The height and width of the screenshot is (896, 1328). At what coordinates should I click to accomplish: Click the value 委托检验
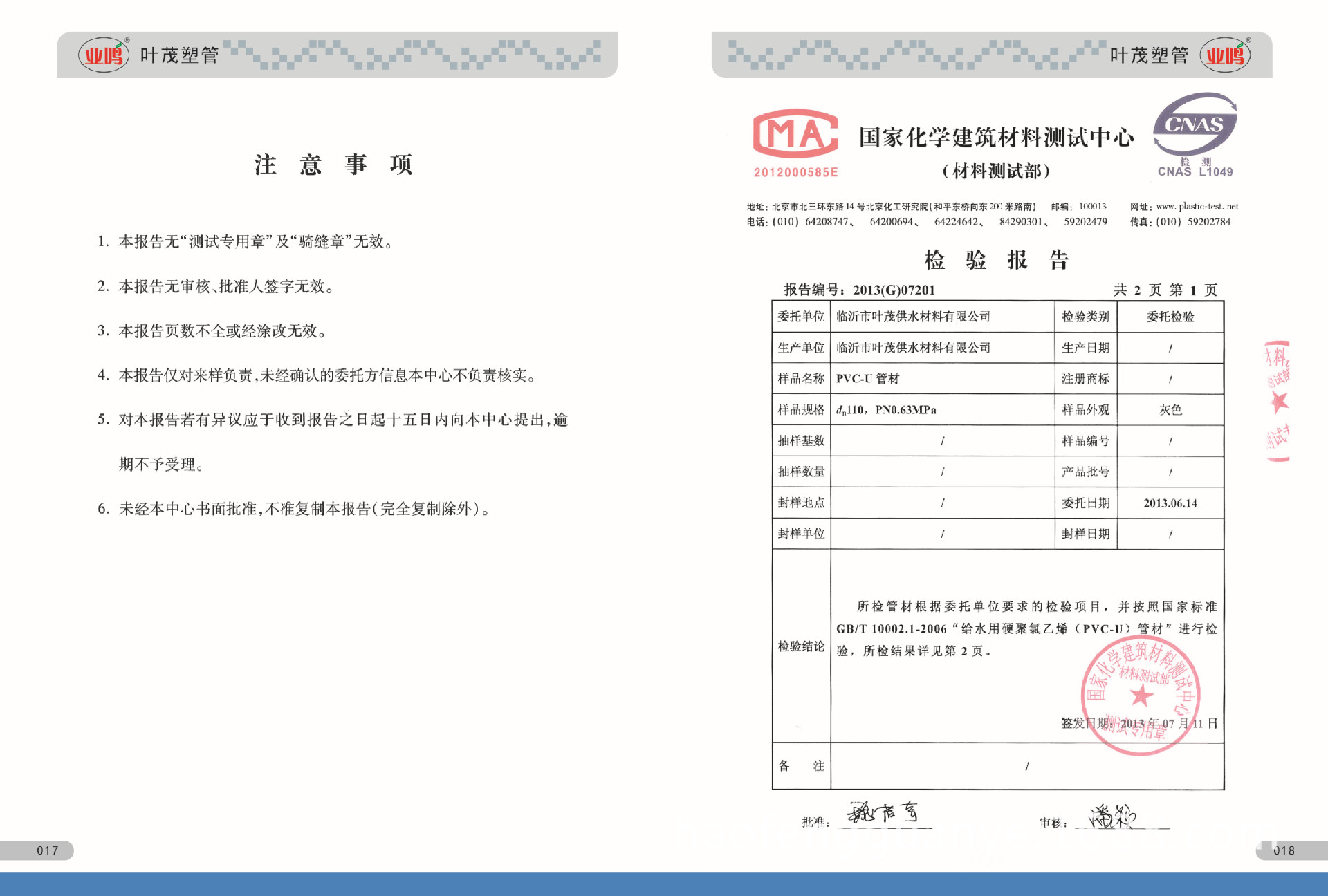[x=1170, y=317]
